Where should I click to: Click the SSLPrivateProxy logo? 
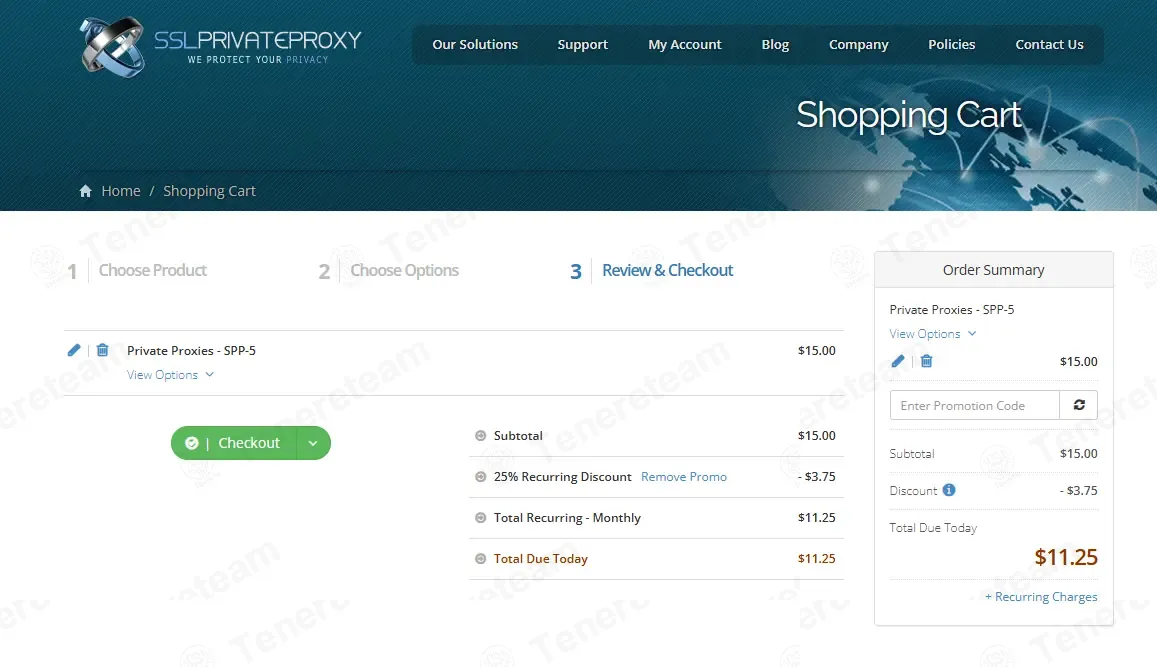pos(220,46)
